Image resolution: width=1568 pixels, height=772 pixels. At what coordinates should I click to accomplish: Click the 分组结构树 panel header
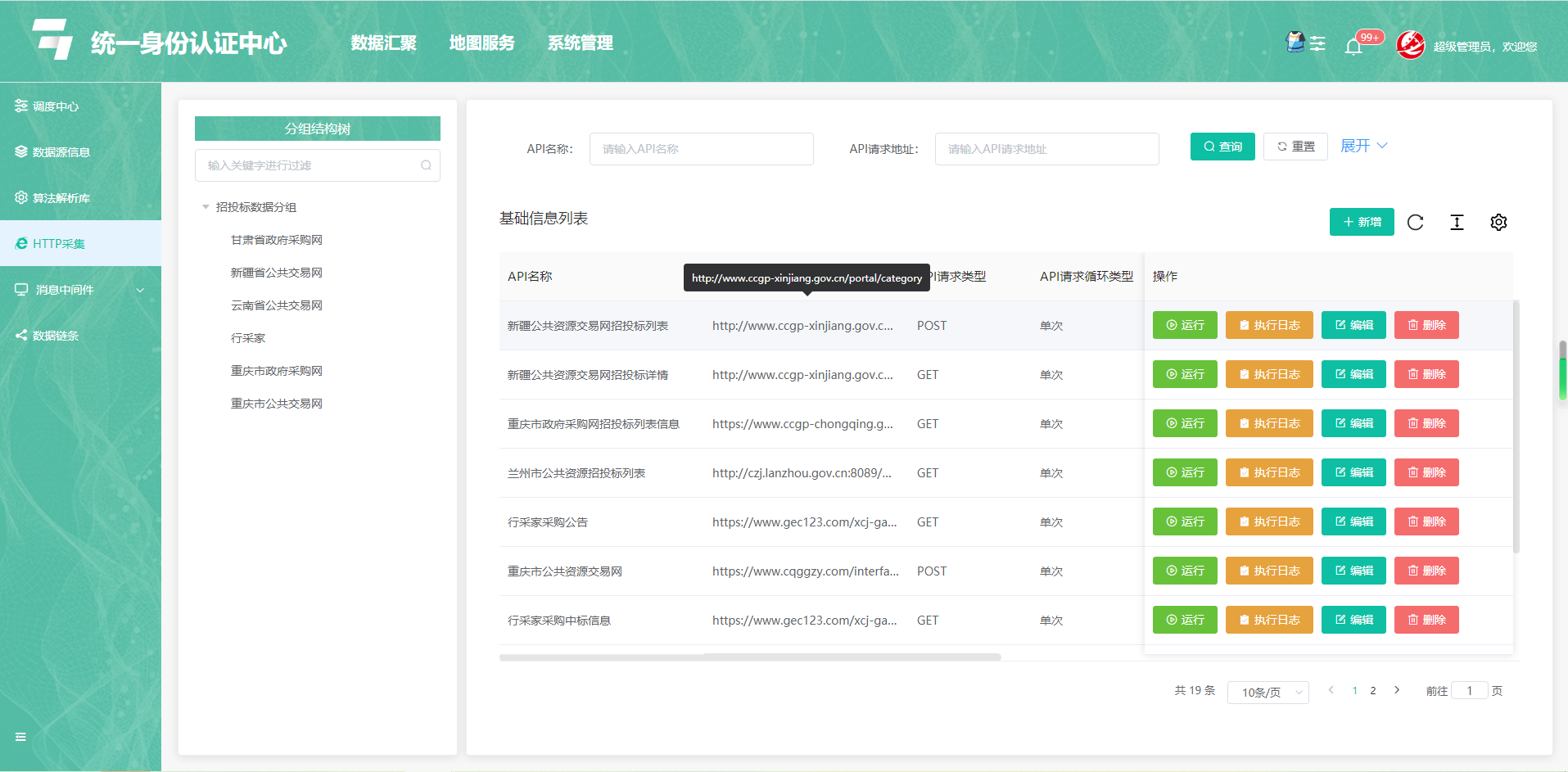318,129
